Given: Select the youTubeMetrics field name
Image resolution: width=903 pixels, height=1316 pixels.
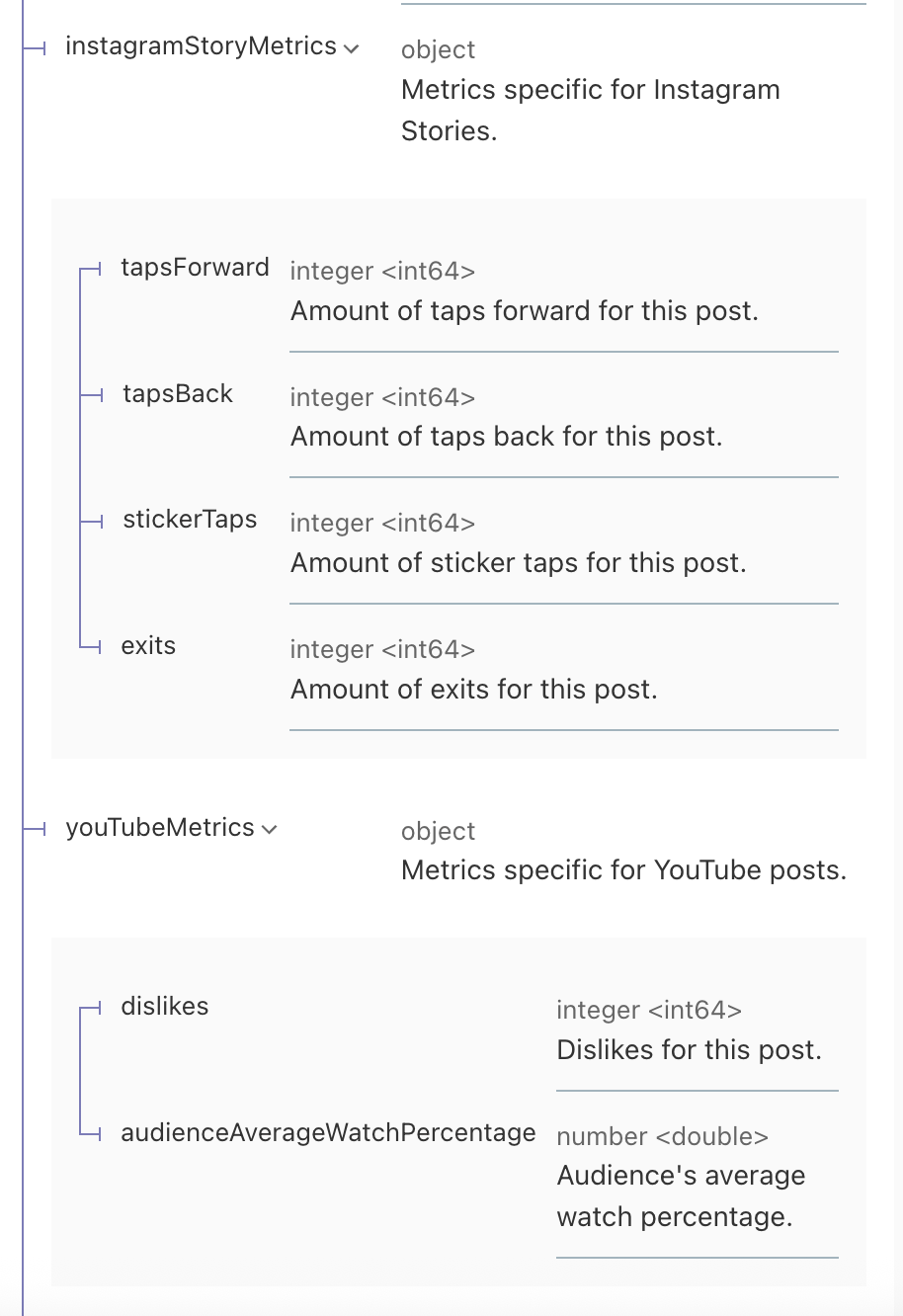Looking at the screenshot, I should [160, 828].
